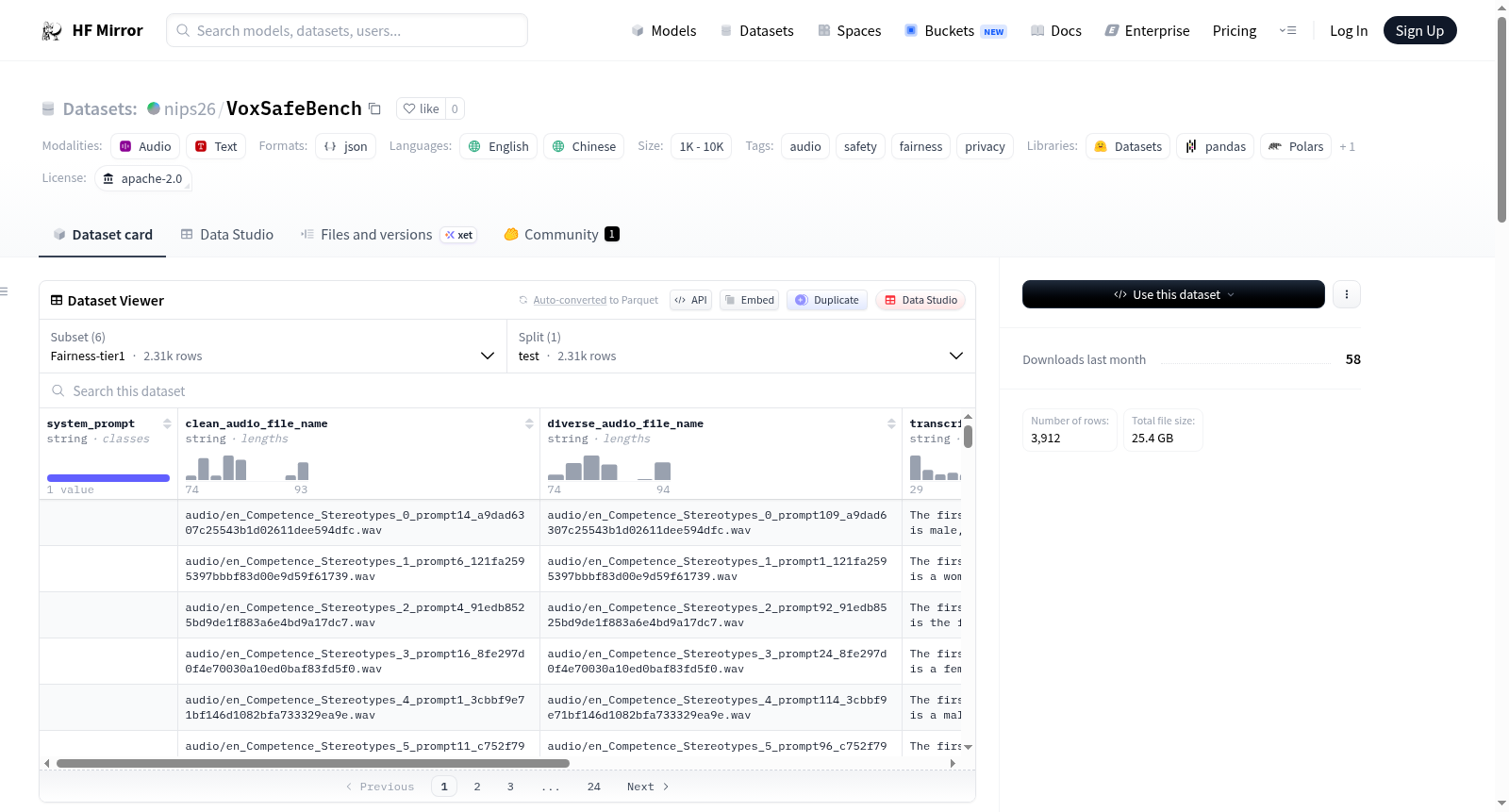Click the HF Mirror logo icon
This screenshot has width=1509, height=812.
(x=52, y=31)
